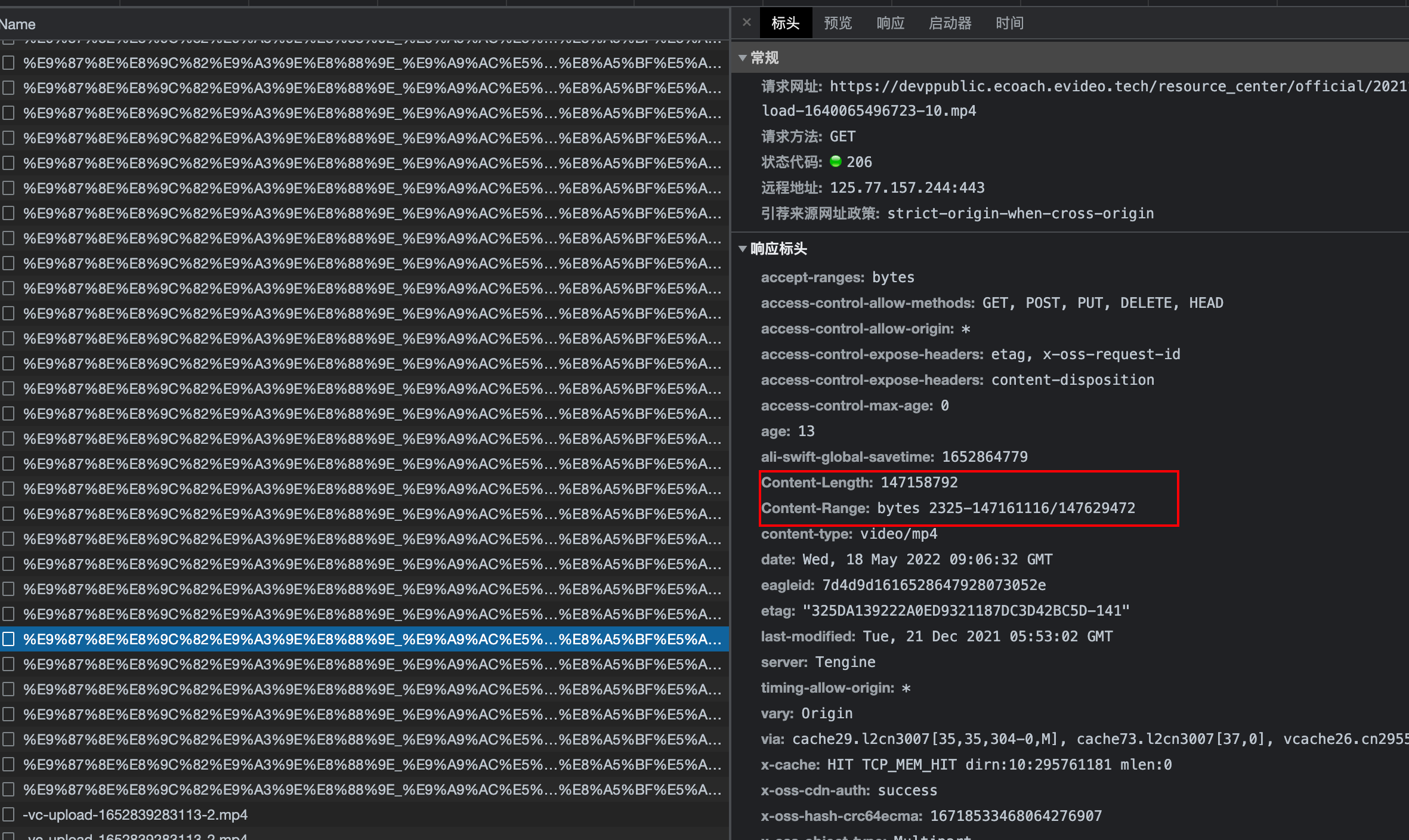Select the 启动器 tab

(950, 23)
